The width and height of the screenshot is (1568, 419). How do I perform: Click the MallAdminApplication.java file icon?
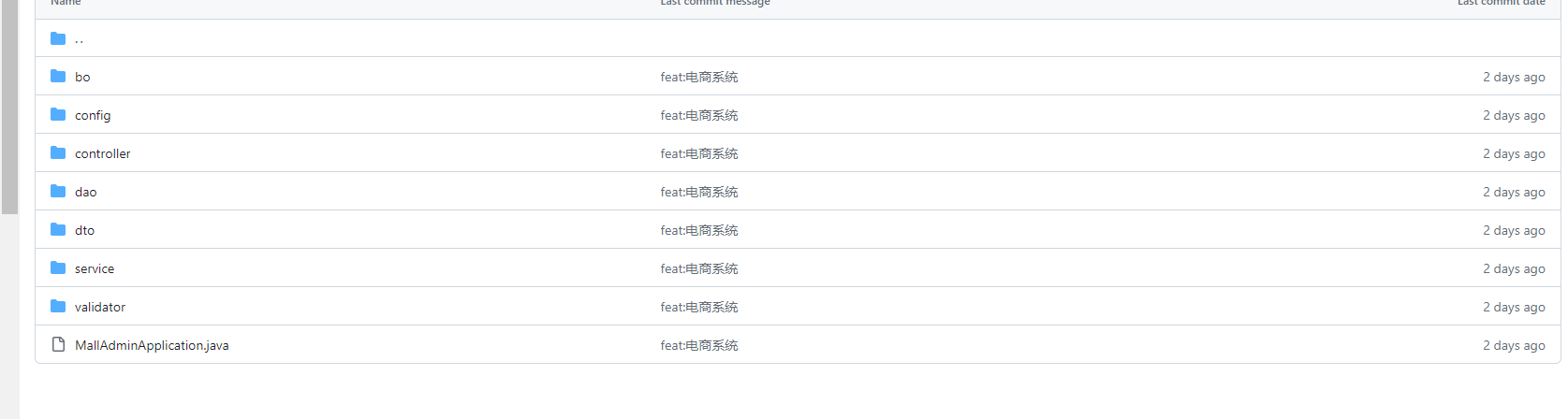58,344
